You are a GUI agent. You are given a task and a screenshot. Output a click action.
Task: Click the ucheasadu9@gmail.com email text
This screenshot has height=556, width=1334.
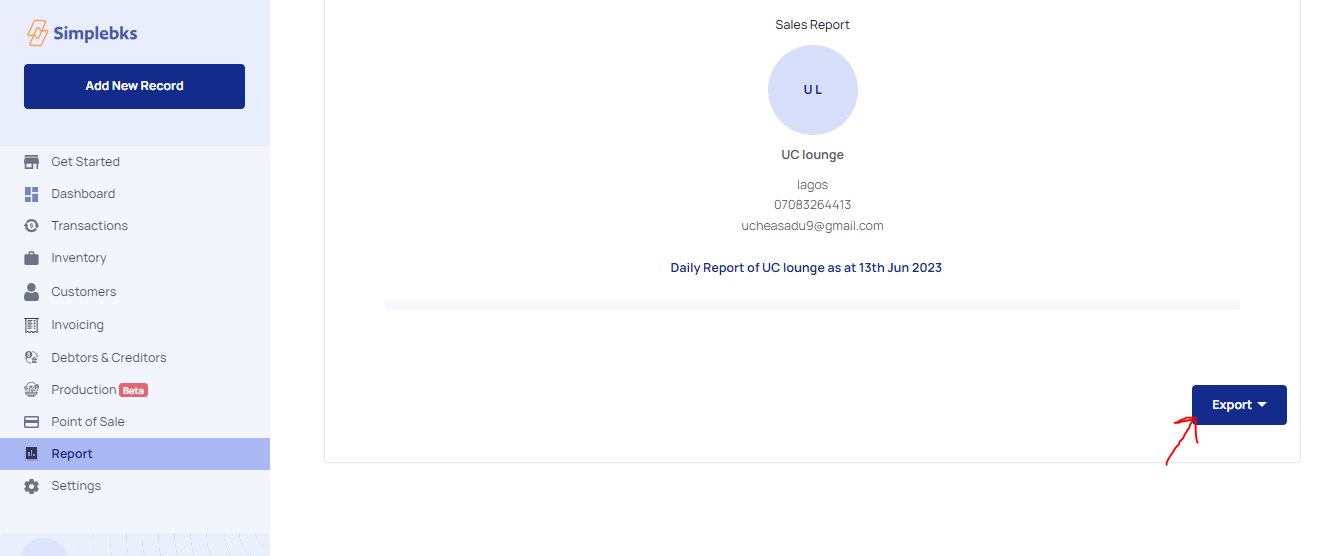coord(812,226)
